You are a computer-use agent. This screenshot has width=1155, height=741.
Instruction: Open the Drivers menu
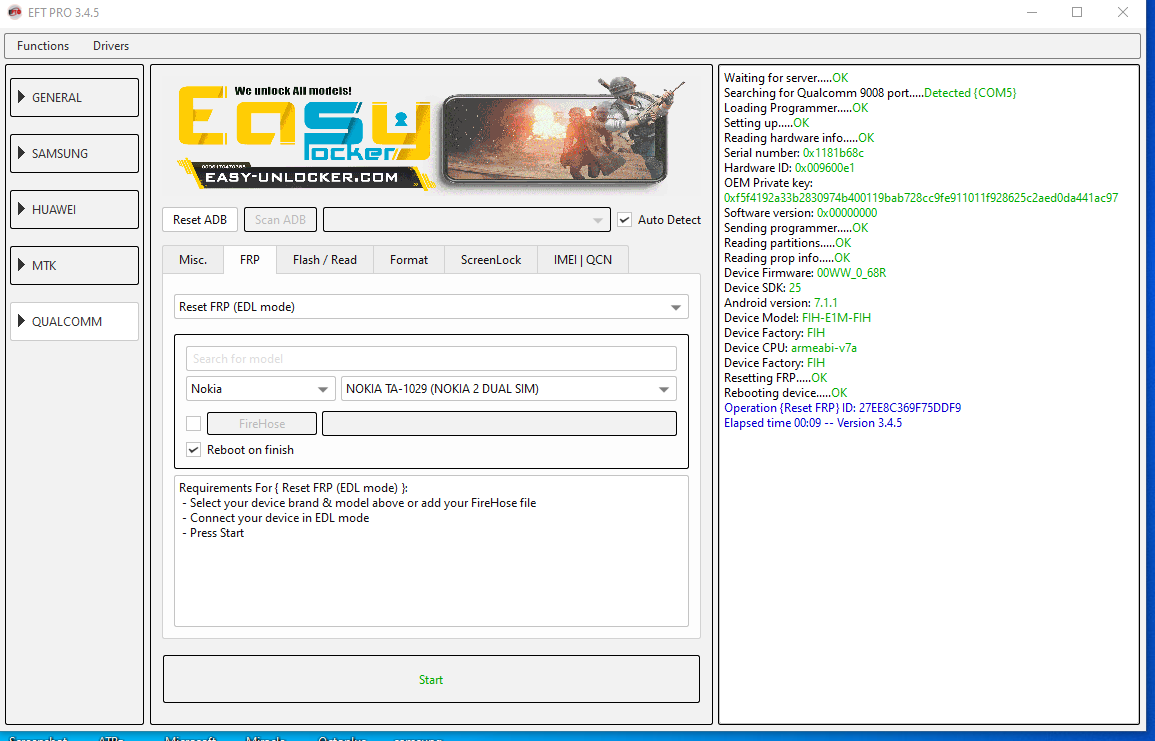110,46
